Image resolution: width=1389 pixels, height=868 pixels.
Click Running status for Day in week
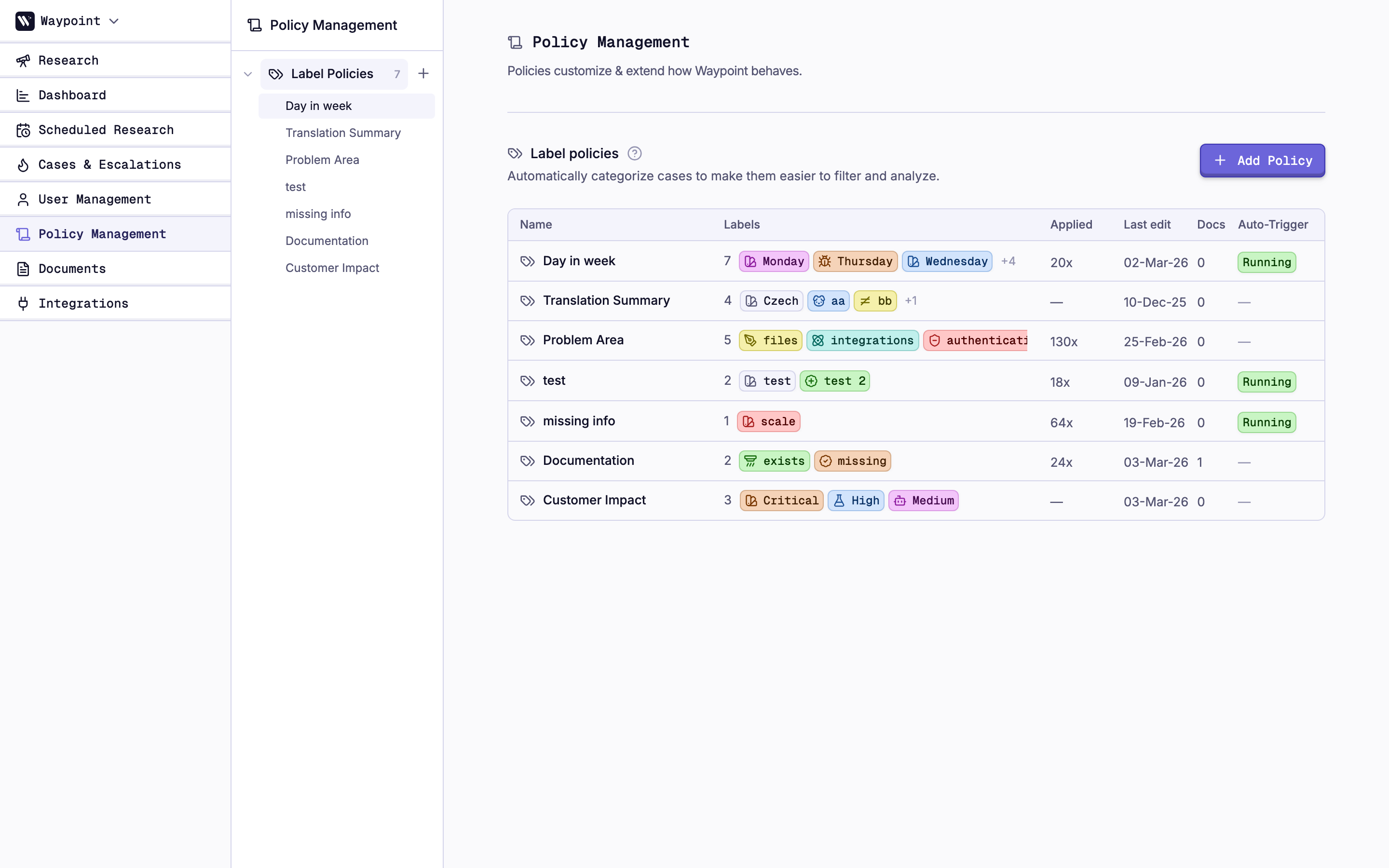[1267, 262]
